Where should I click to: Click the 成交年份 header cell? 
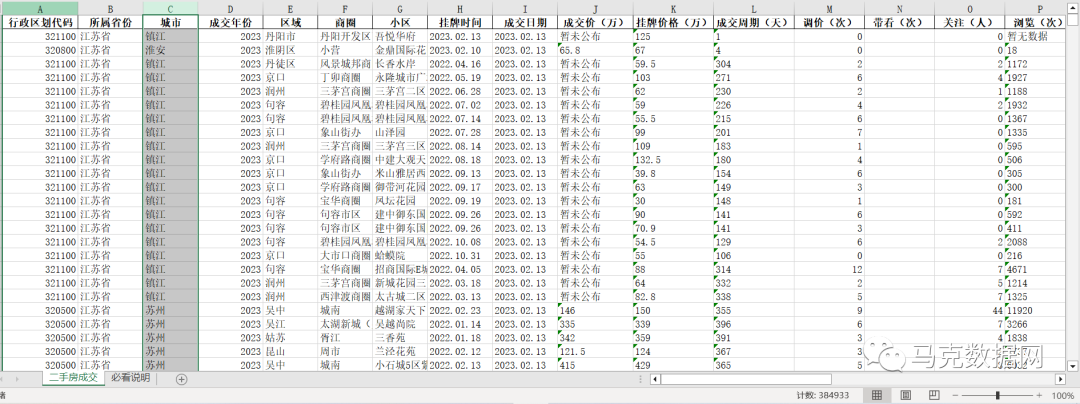231,22
